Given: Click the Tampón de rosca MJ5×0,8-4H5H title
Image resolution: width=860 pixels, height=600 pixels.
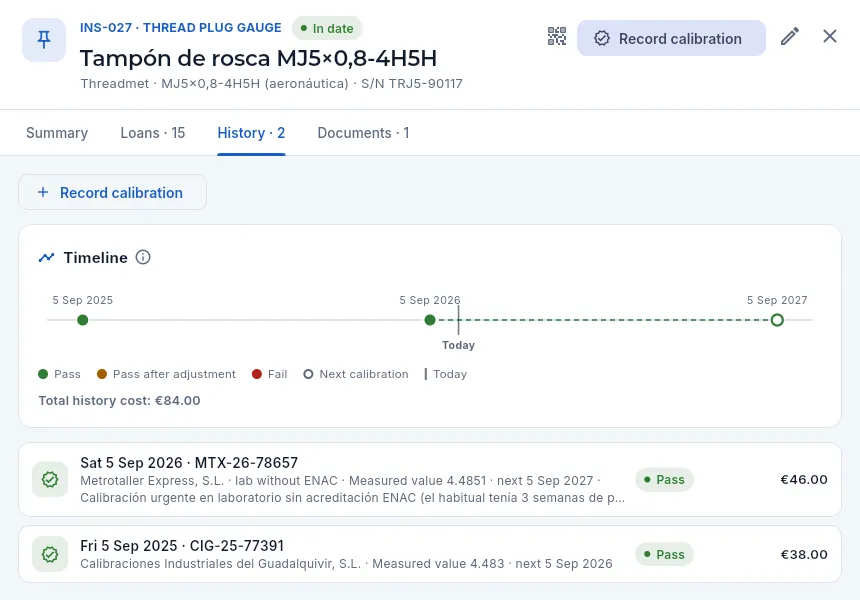Looking at the screenshot, I should [x=258, y=58].
